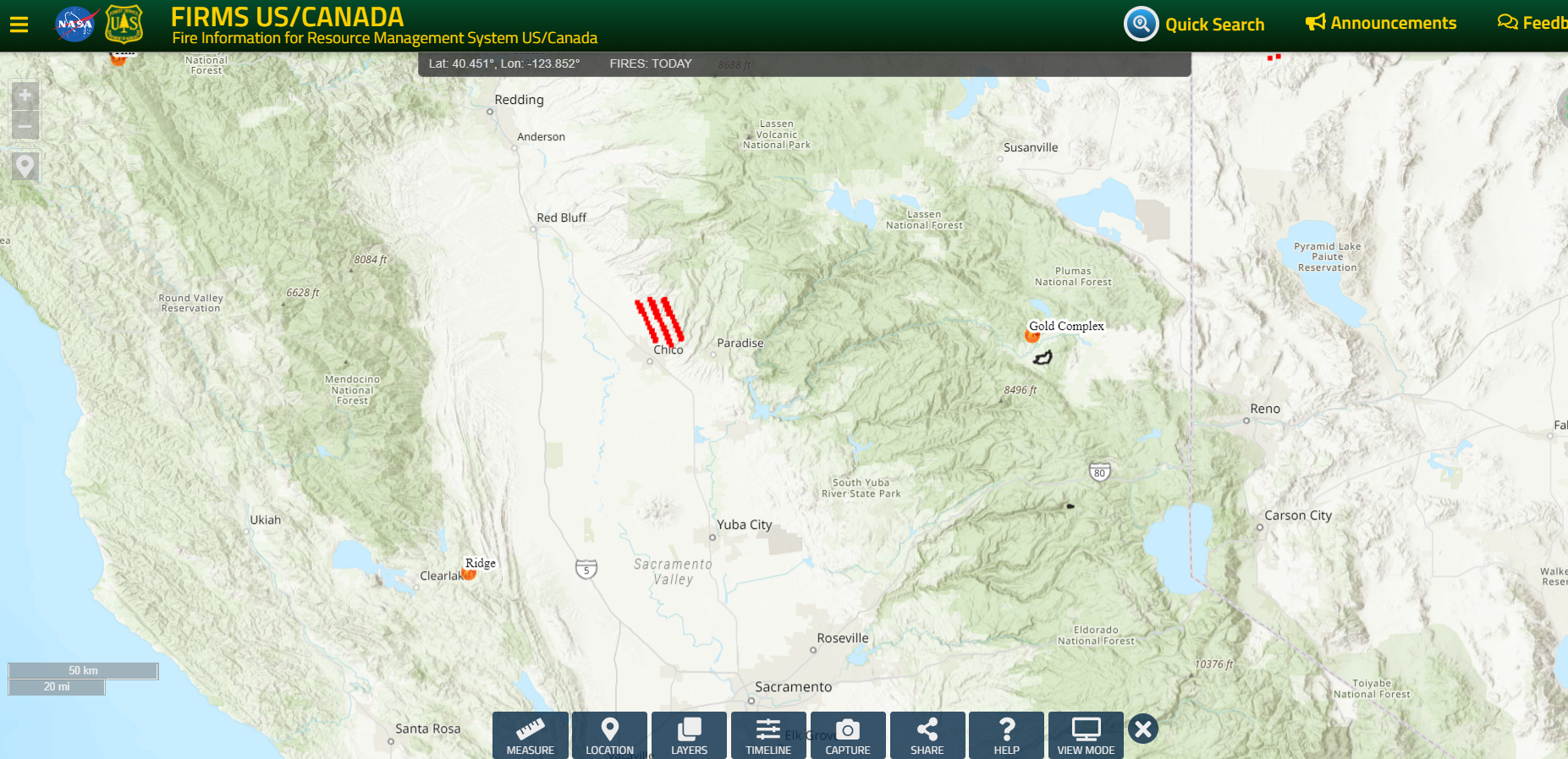Change the View Mode

point(1086,735)
